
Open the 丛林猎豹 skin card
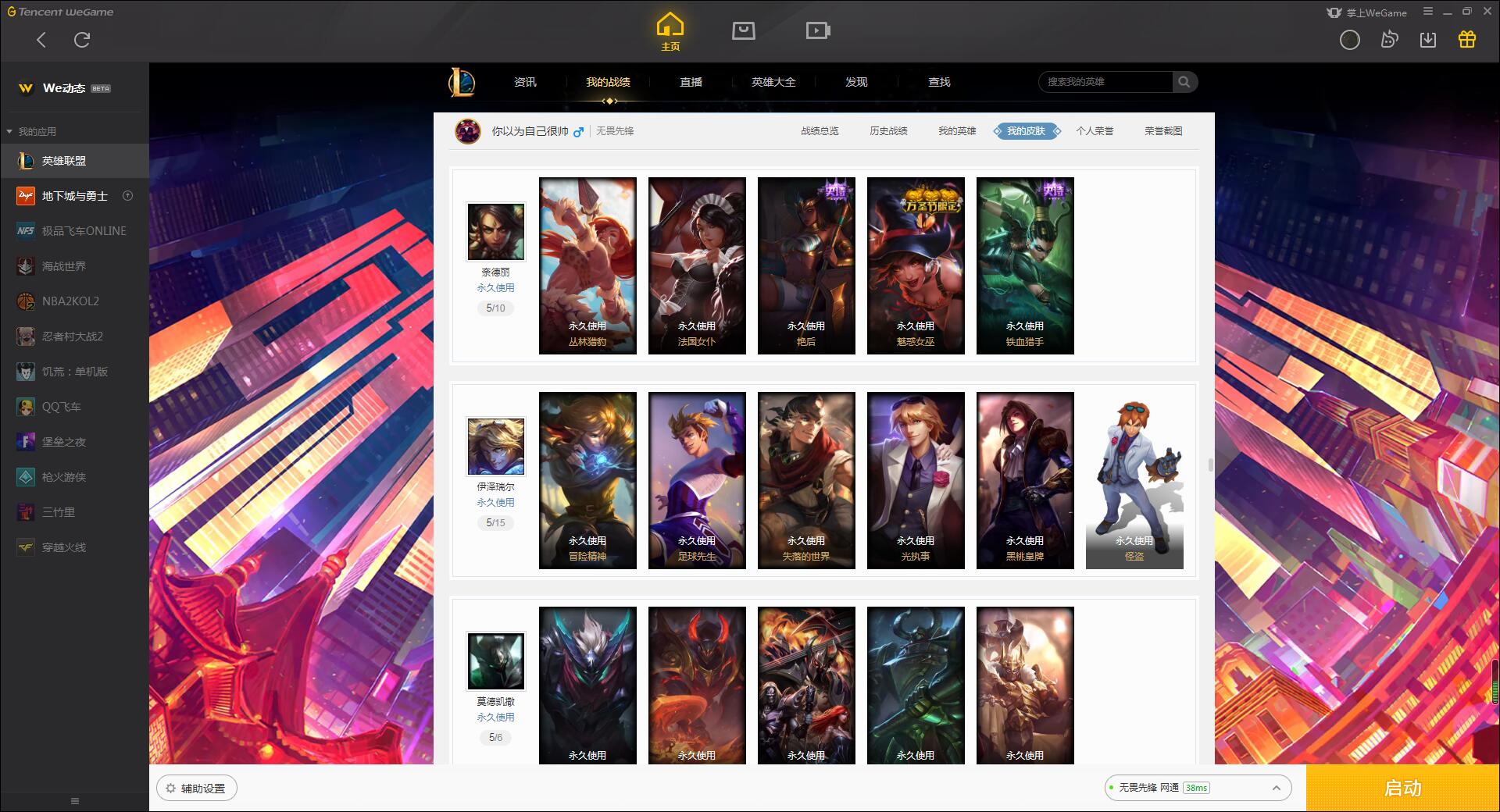[587, 265]
